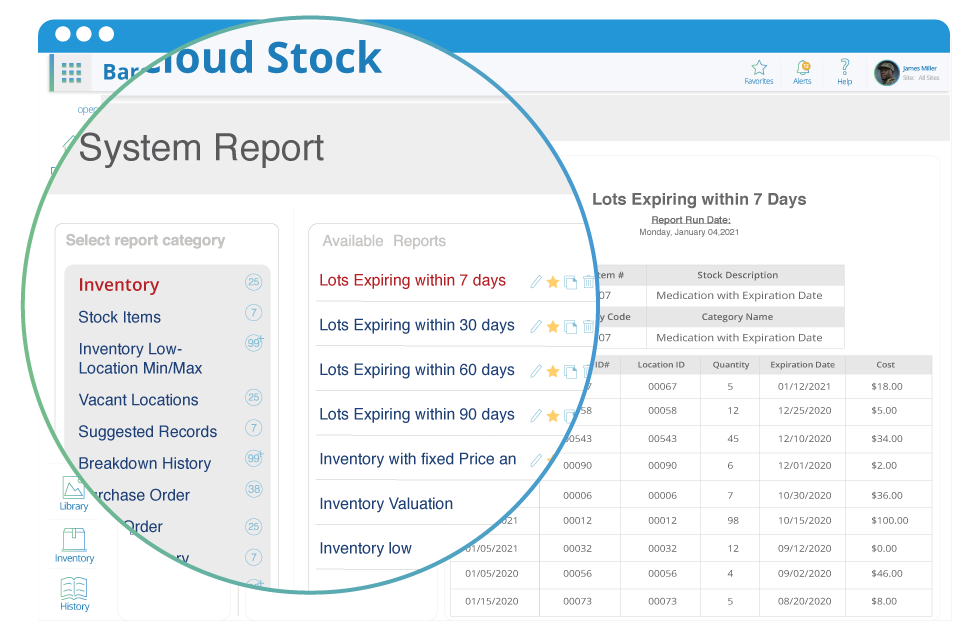The height and width of the screenshot is (631, 962).
Task: Open the Inventory sidebar icon
Action: coord(74,546)
